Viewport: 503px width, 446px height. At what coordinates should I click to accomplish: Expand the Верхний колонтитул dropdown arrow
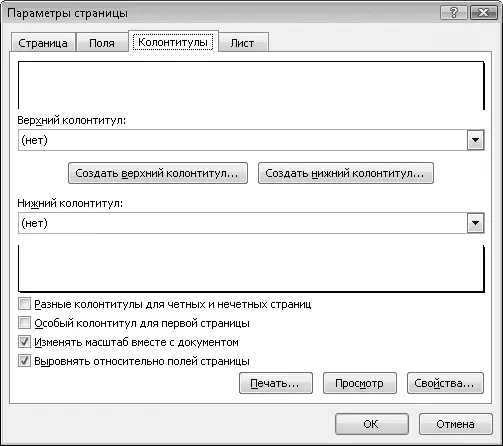pos(475,140)
